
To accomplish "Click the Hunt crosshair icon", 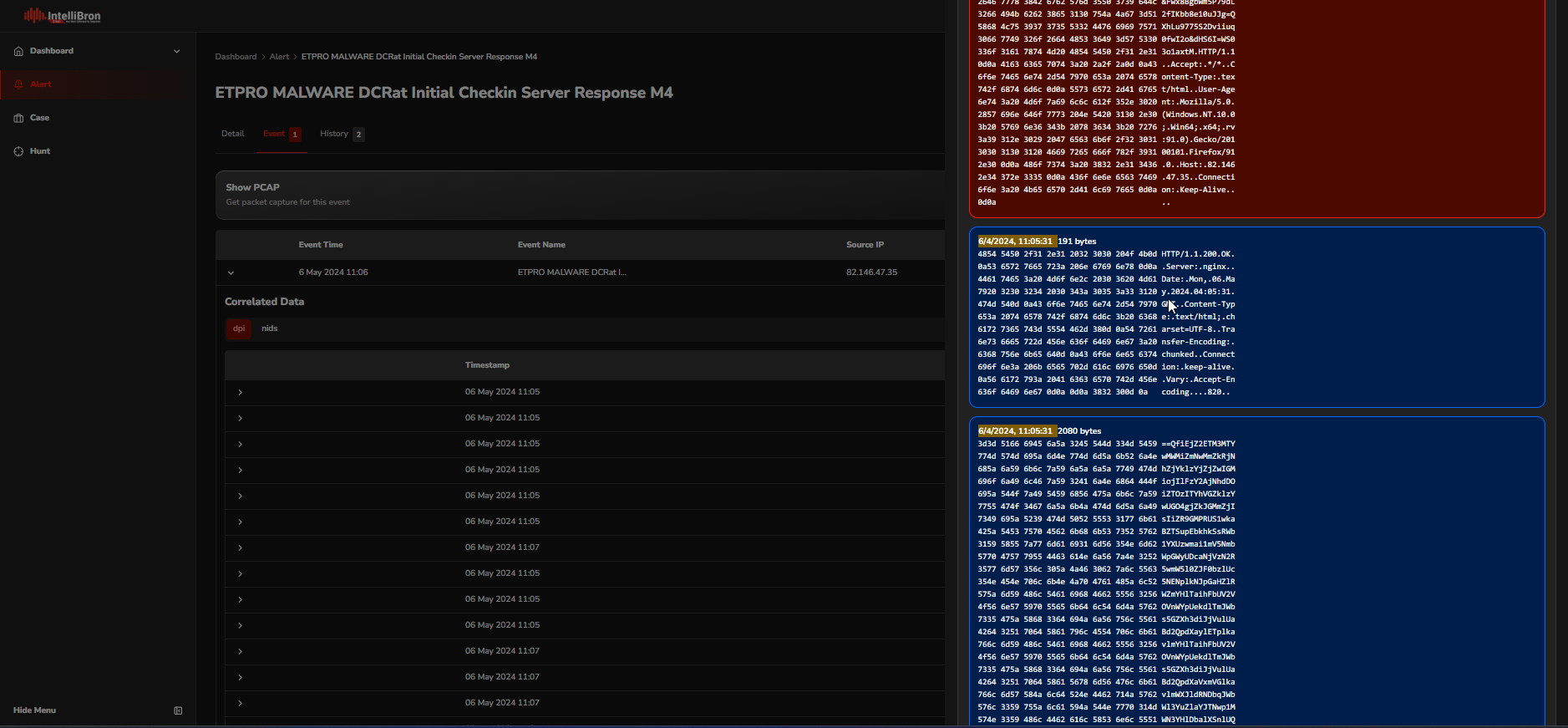I will coord(18,151).
